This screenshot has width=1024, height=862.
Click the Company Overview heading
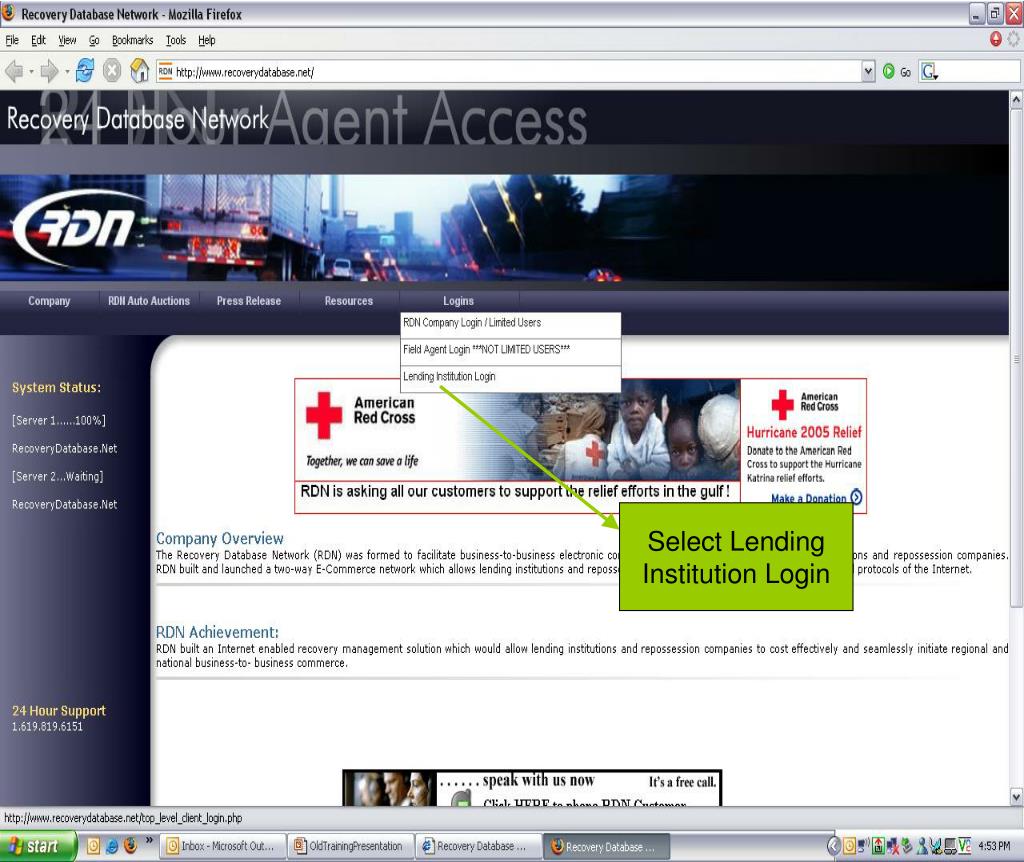coord(219,539)
